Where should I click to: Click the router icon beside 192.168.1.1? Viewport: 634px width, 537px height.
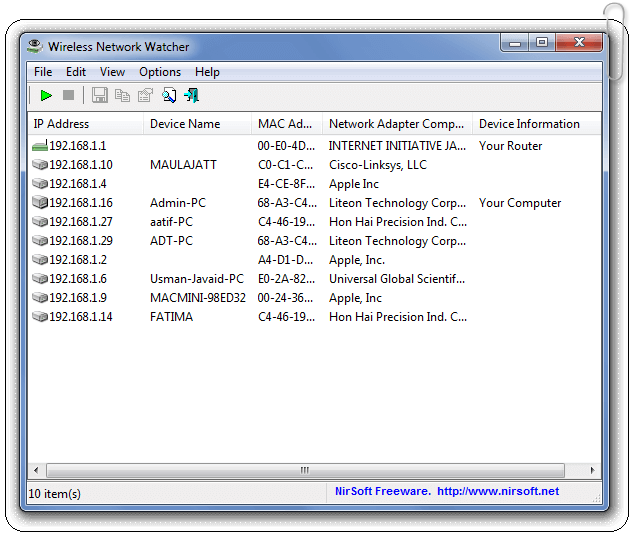point(40,146)
